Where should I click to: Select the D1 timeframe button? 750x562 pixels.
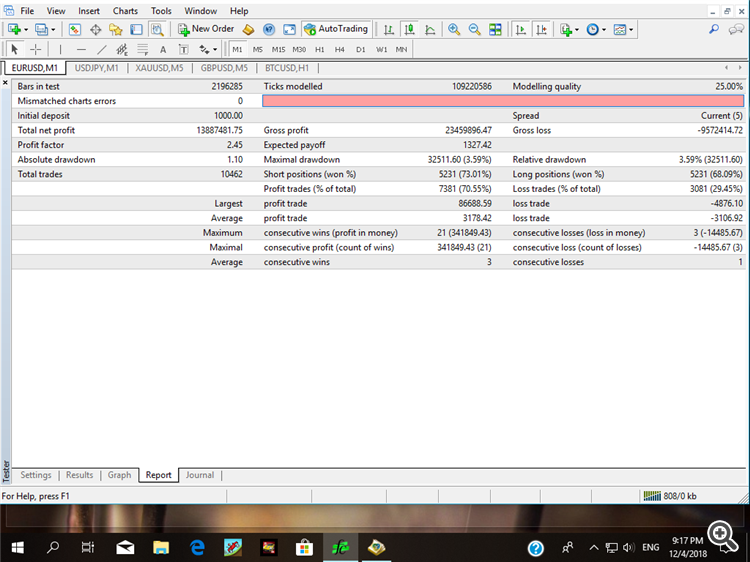click(361, 49)
